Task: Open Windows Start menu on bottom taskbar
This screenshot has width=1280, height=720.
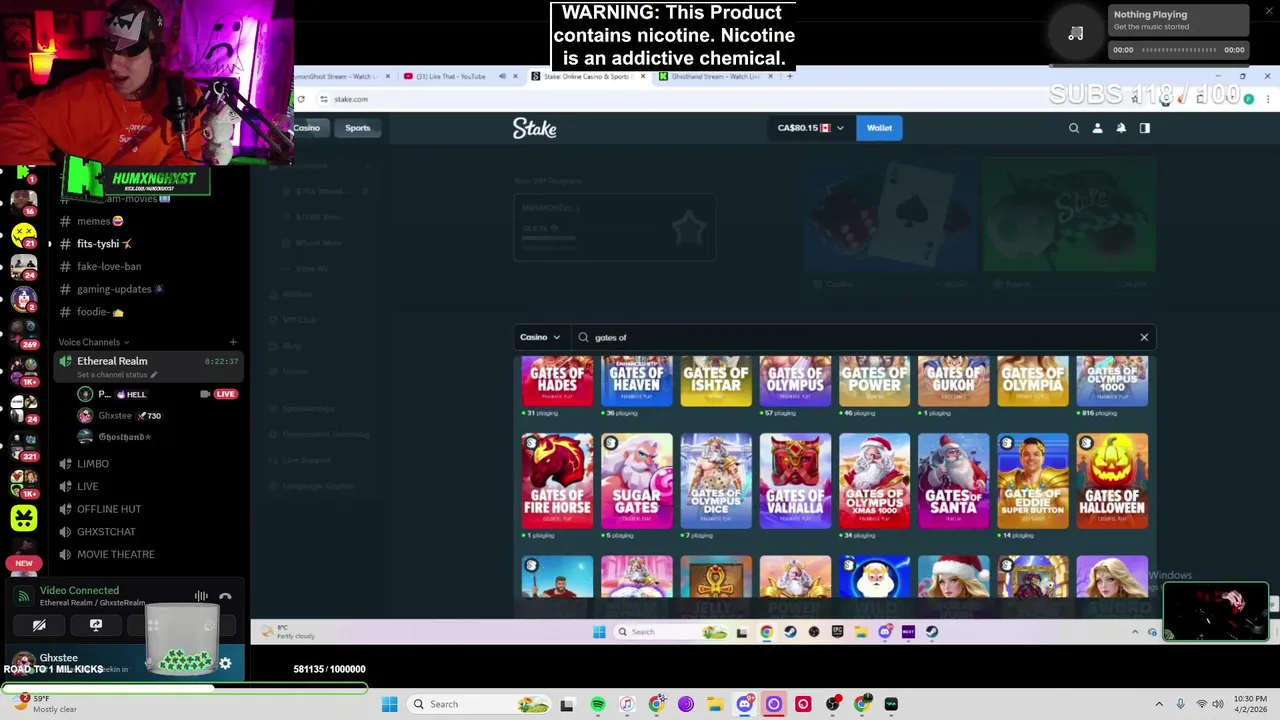Action: [390, 704]
